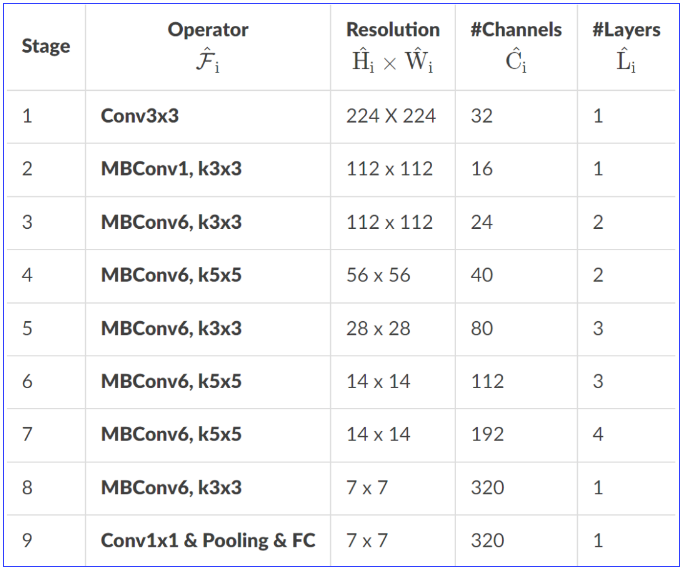Click the 224 X 224 resolution cell
The height and width of the screenshot is (571, 685).
391,116
